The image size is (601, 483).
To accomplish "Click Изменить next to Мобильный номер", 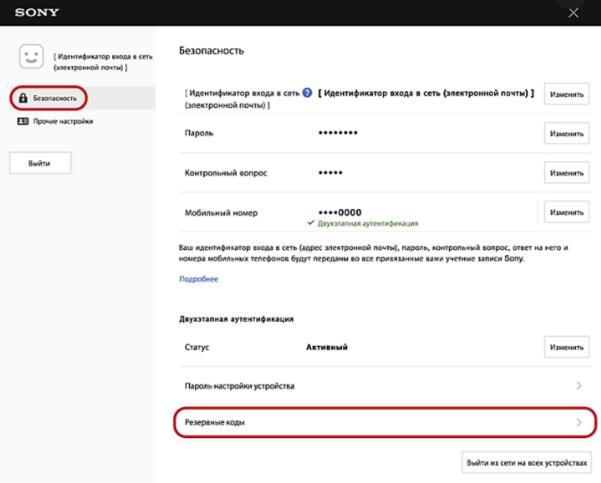I will click(566, 212).
